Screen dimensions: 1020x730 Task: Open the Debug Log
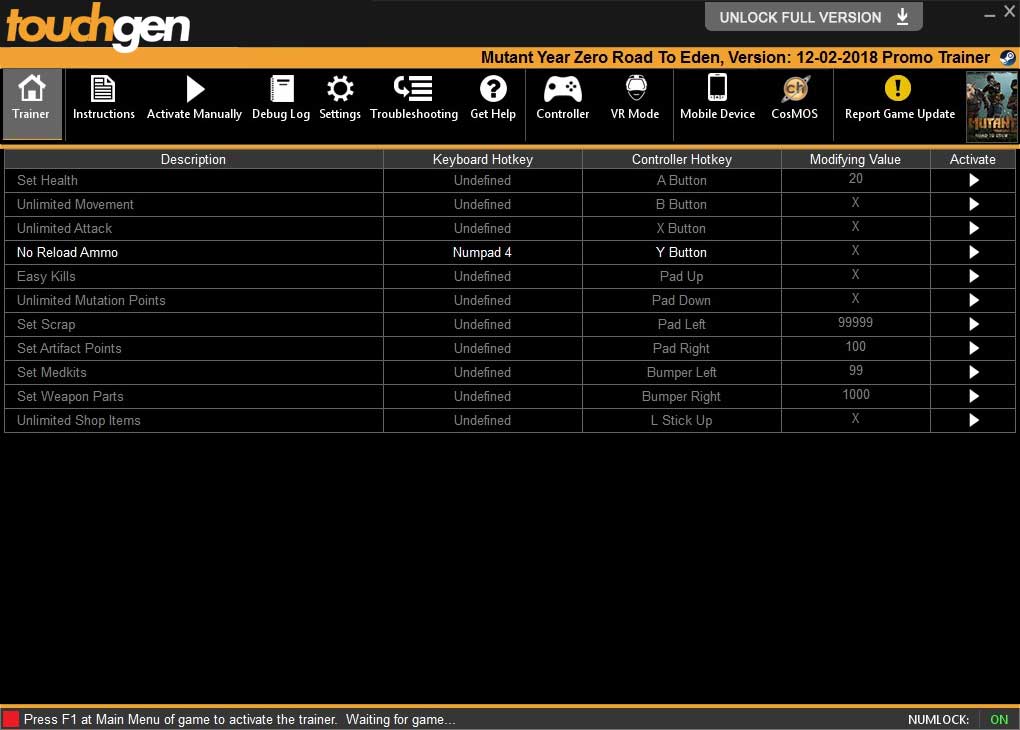click(x=281, y=90)
